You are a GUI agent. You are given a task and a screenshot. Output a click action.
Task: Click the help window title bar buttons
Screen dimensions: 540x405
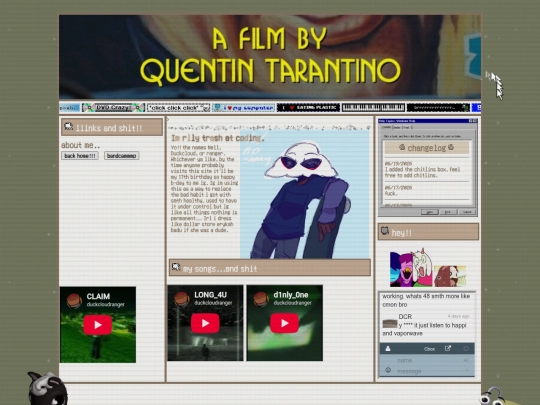(473, 121)
